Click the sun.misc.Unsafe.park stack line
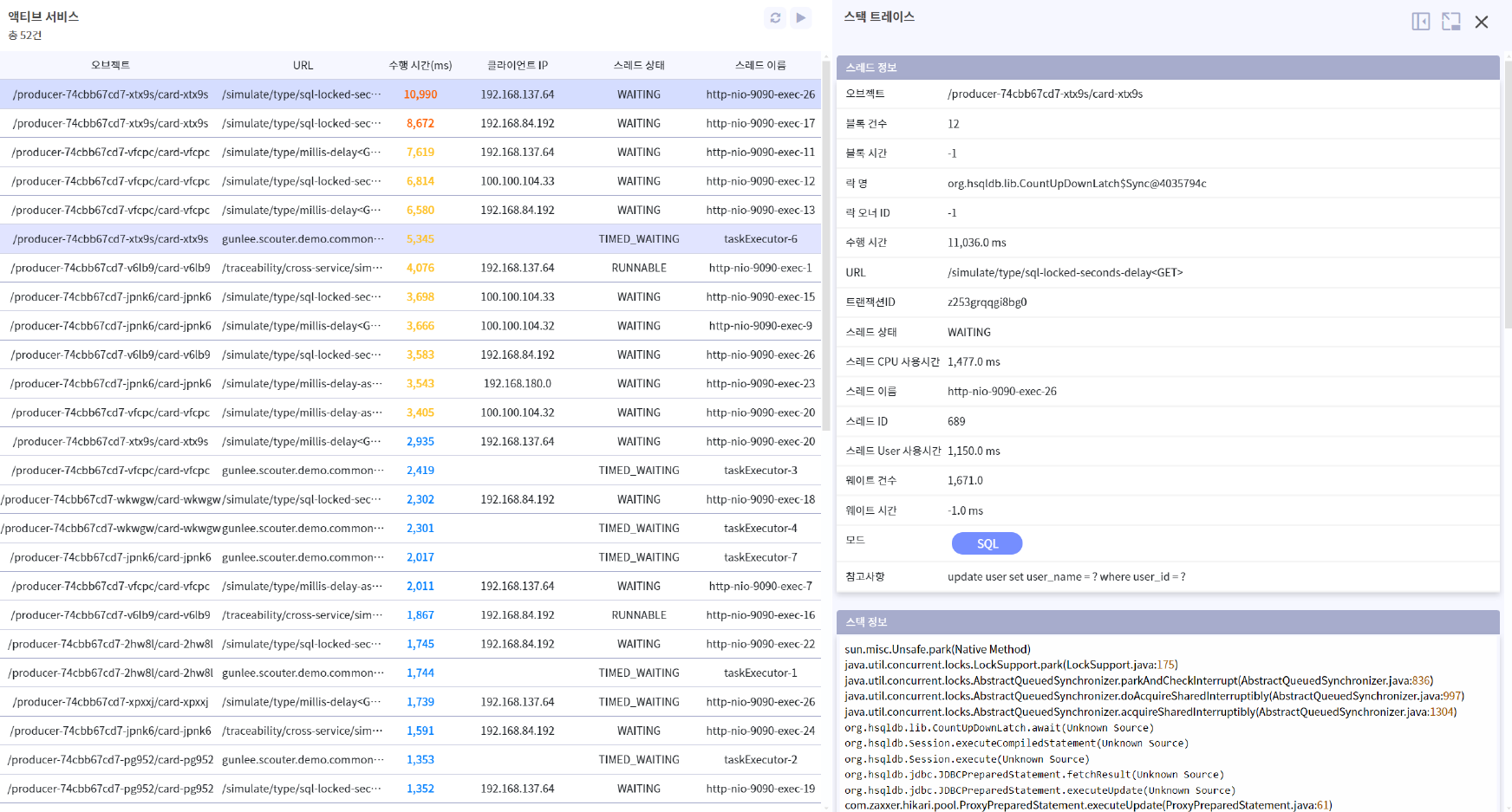The image size is (1512, 812). [x=937, y=649]
